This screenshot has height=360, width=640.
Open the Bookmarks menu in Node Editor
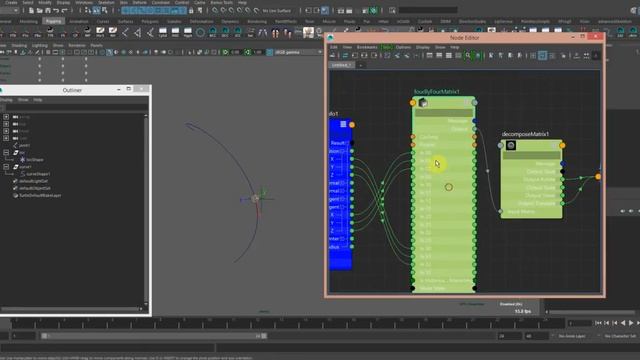point(367,47)
